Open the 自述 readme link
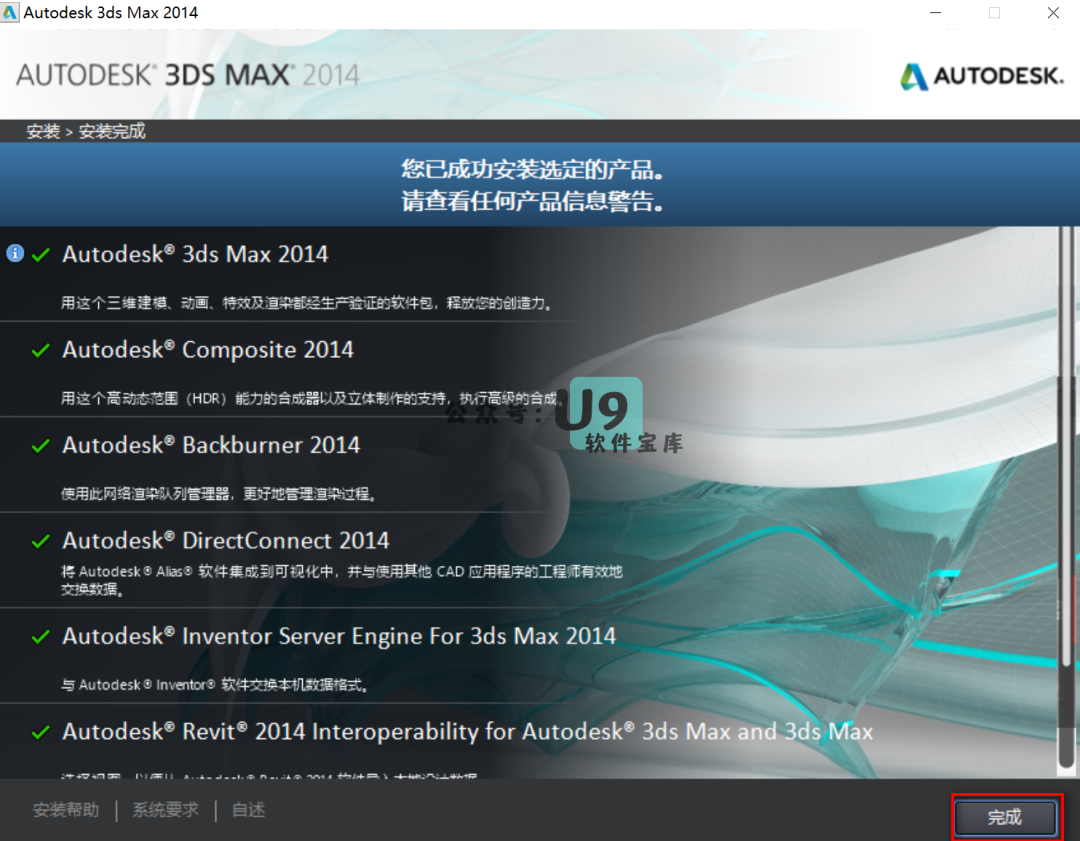Viewport: 1080px width, 841px height. 249,810
